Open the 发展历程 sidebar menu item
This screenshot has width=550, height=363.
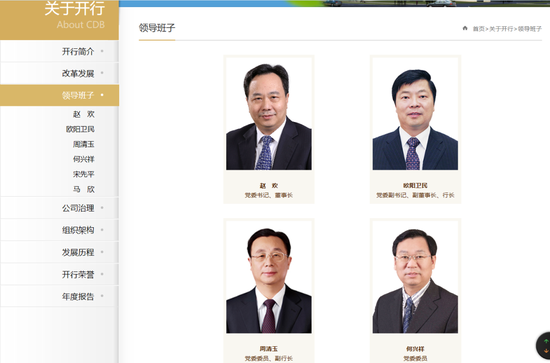coord(59,252)
